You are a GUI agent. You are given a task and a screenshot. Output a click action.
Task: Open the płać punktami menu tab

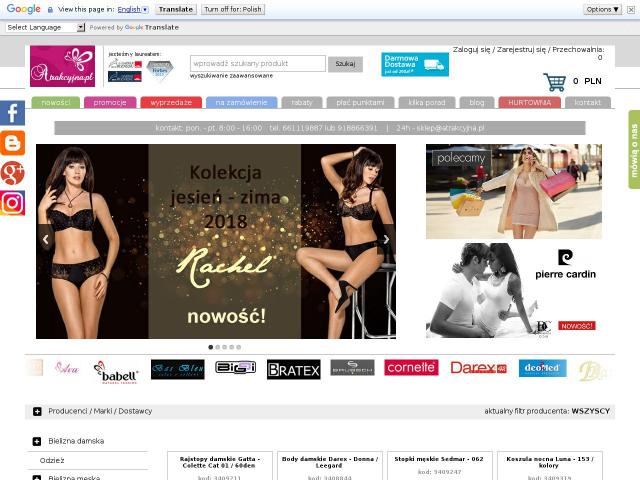360,102
